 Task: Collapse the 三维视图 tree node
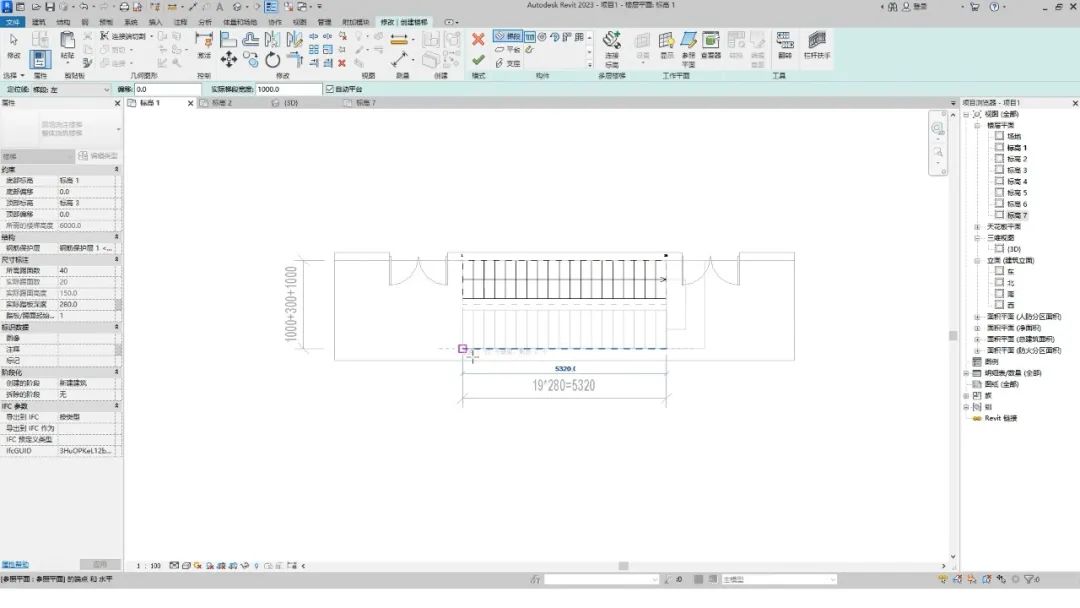tap(977, 238)
